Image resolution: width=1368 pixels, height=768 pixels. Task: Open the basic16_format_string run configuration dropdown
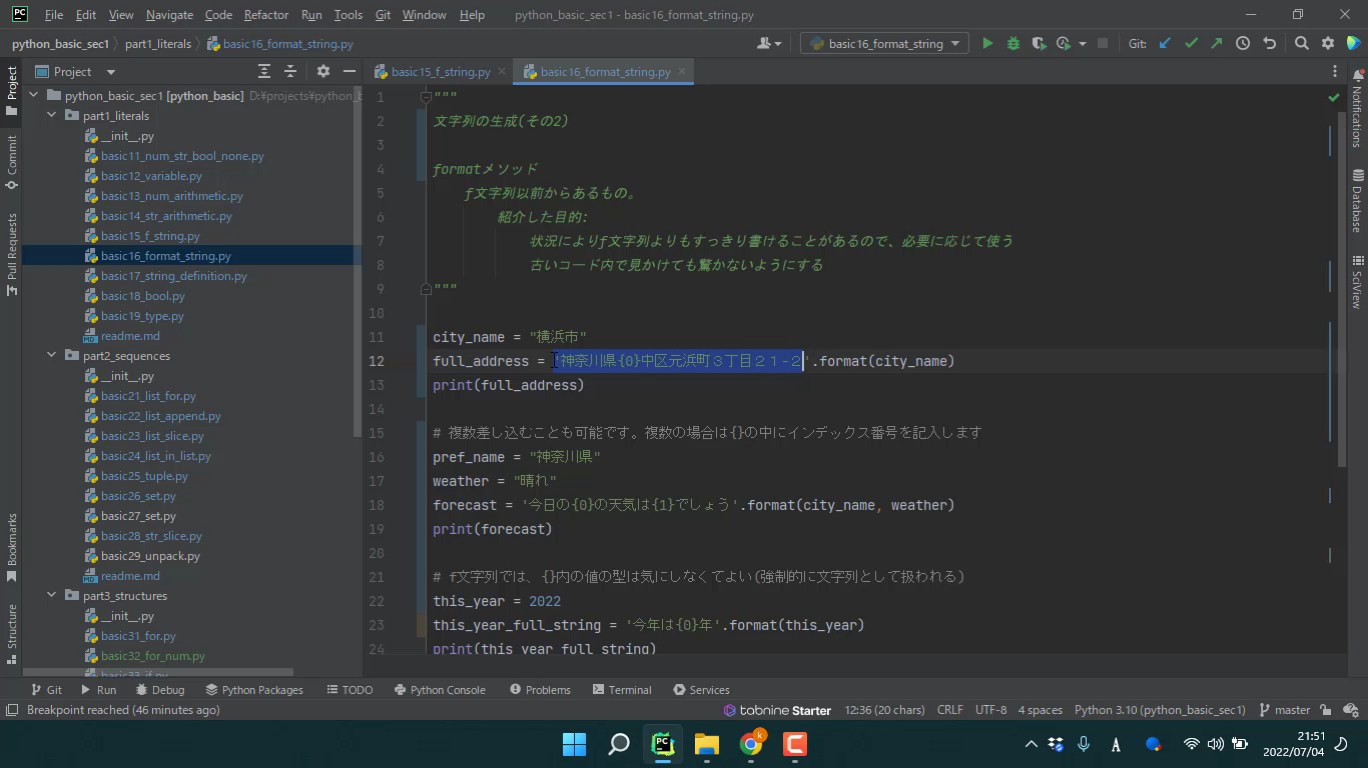pyautogui.click(x=885, y=43)
